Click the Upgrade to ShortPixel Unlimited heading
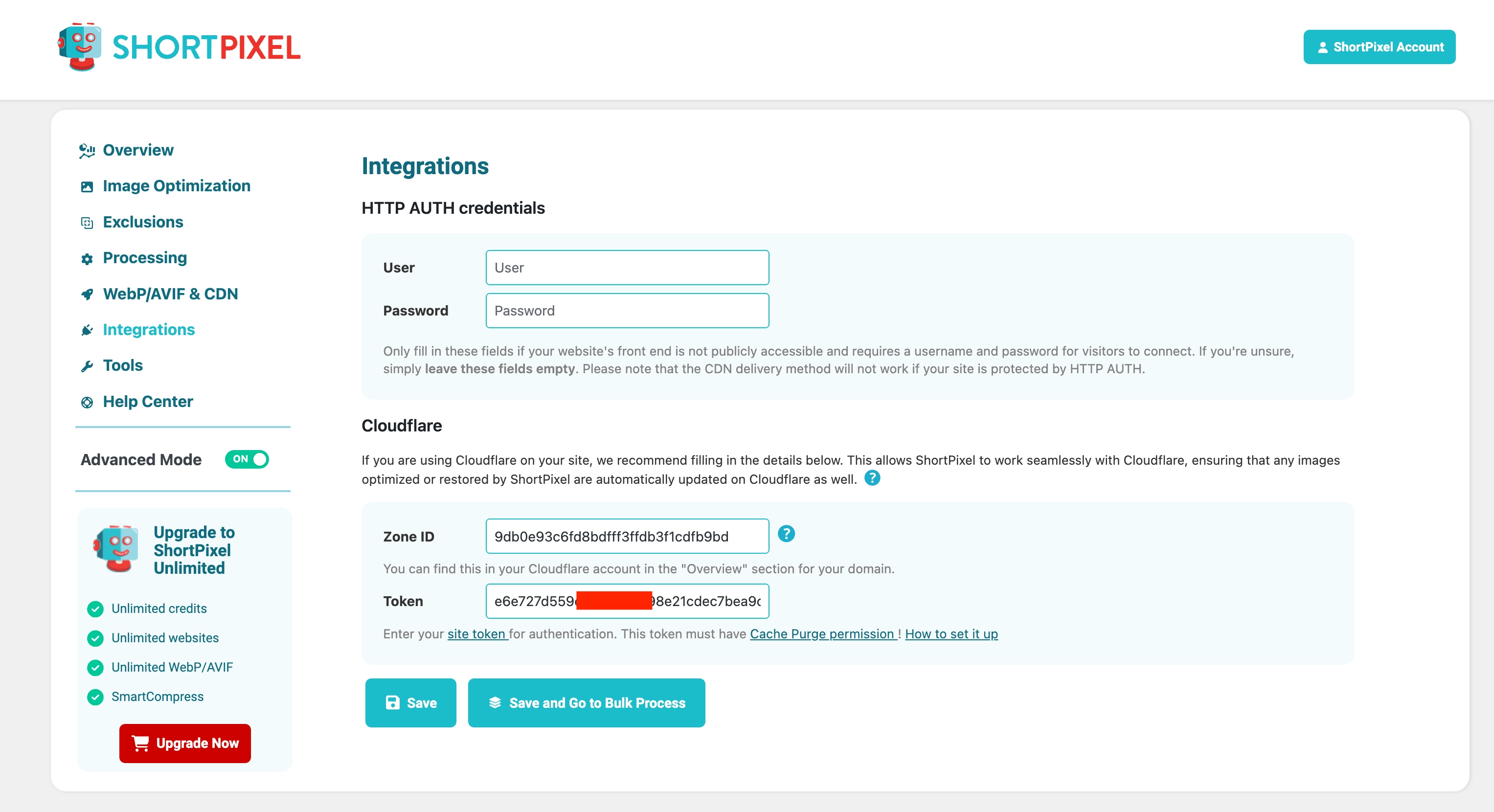 click(x=194, y=550)
